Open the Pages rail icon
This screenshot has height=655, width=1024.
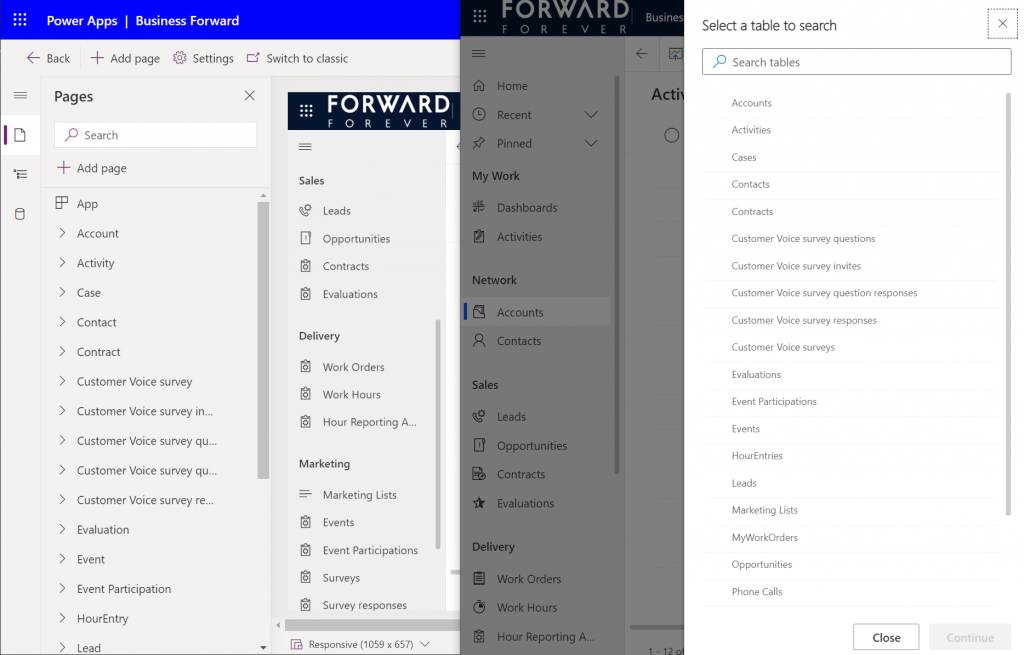tap(20, 135)
